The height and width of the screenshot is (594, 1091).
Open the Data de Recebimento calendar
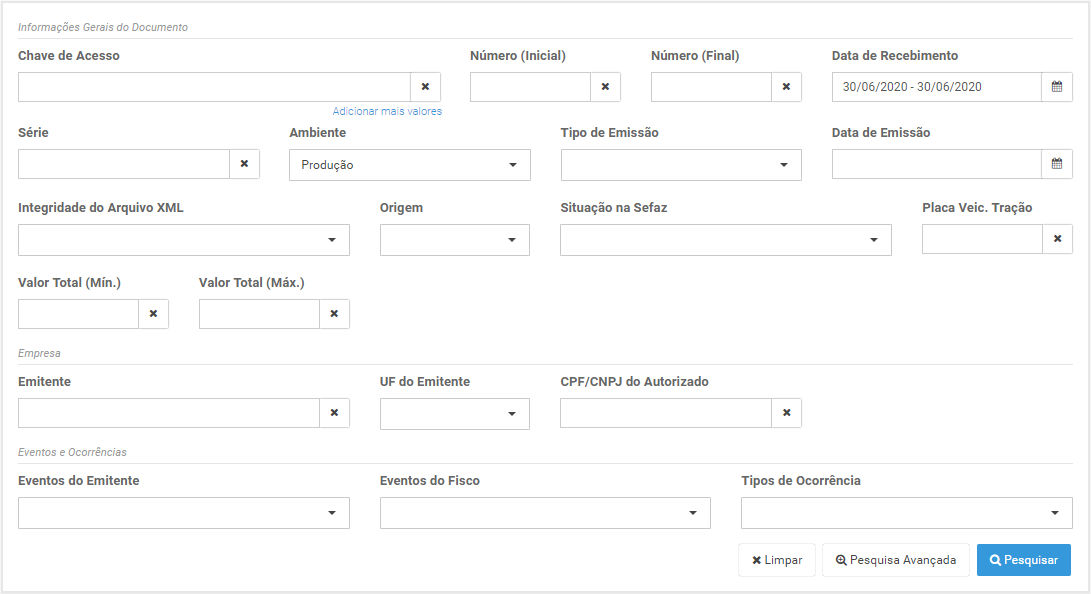coord(1057,87)
